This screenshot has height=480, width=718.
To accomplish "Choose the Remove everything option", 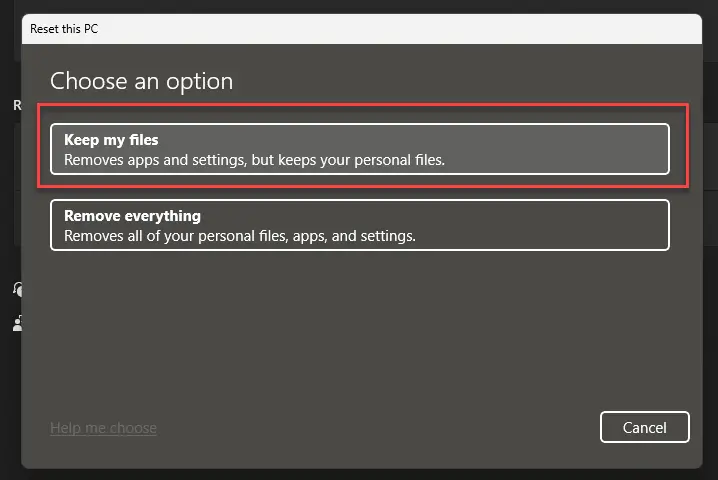I will [359, 225].
